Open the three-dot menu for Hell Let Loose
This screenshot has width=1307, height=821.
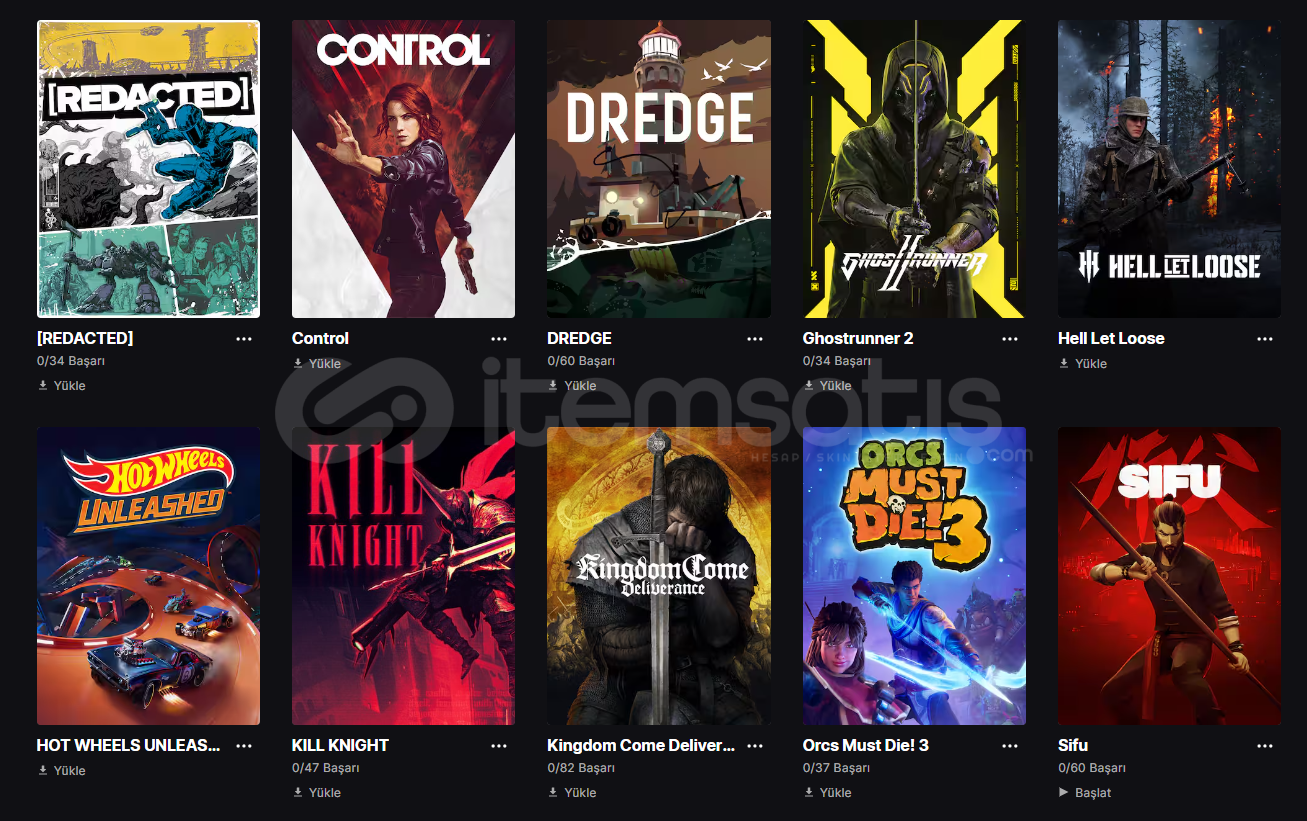coord(1265,339)
